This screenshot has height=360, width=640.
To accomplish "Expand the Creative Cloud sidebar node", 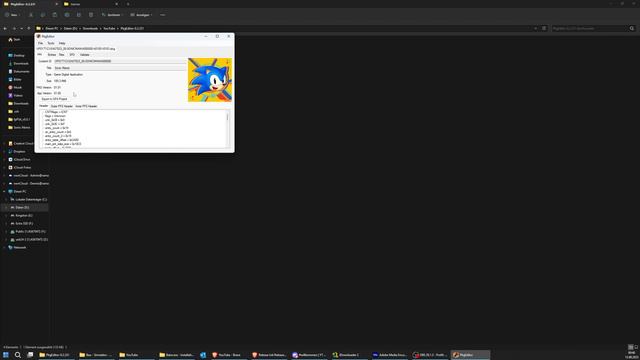I will click(x=4, y=144).
